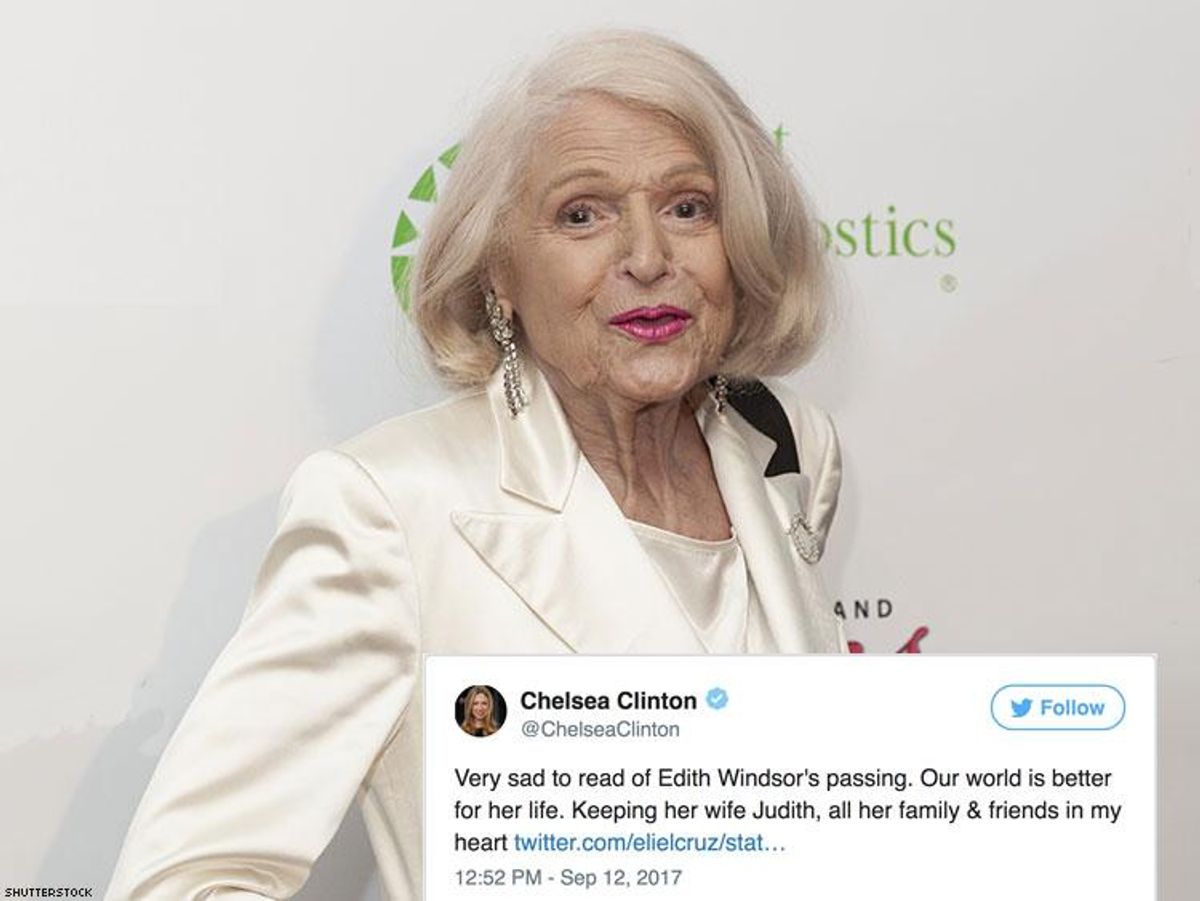This screenshot has width=1200, height=901.
Task: Click the Twitter bird icon inside Follow
Action: pyautogui.click(x=1021, y=708)
